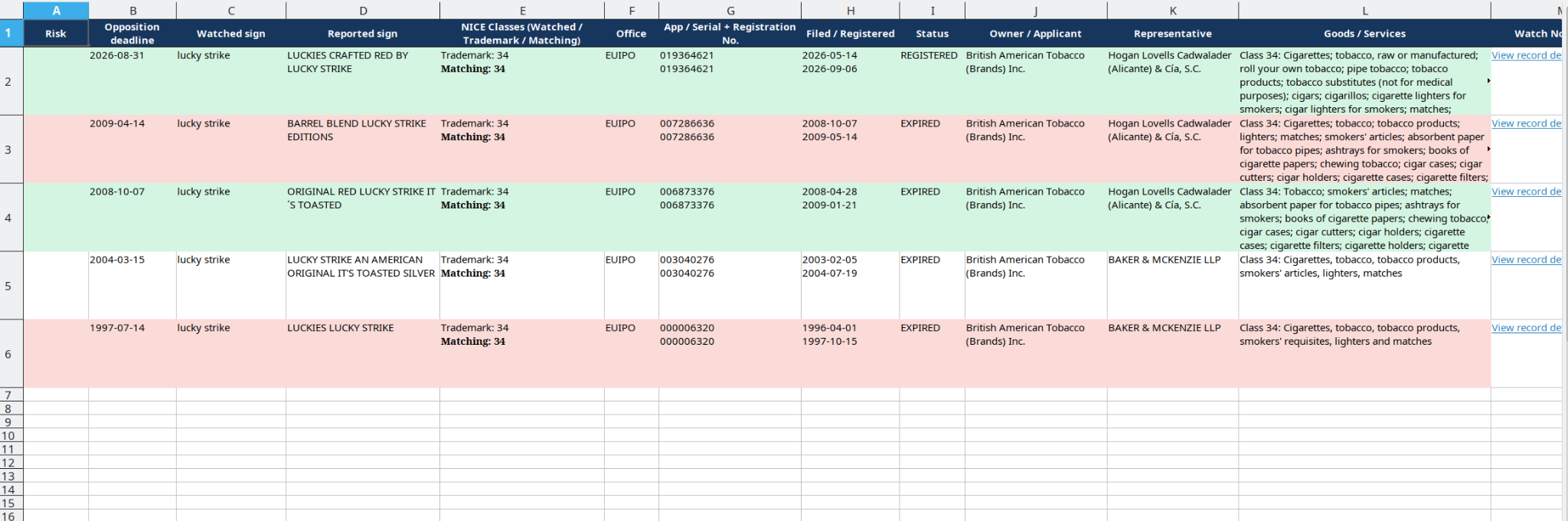Open View record link for LUCKIES CRAFTED RED
The height and width of the screenshot is (521, 1568).
tap(1526, 55)
